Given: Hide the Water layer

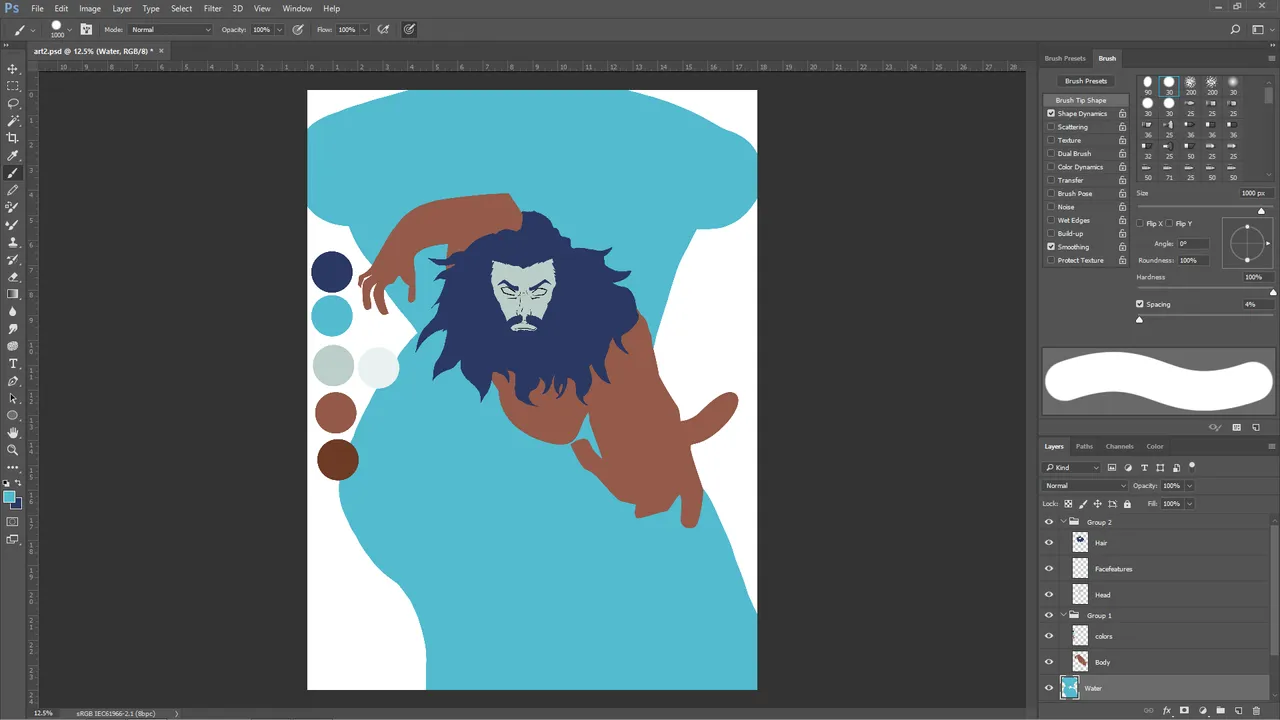Looking at the screenshot, I should tap(1049, 688).
